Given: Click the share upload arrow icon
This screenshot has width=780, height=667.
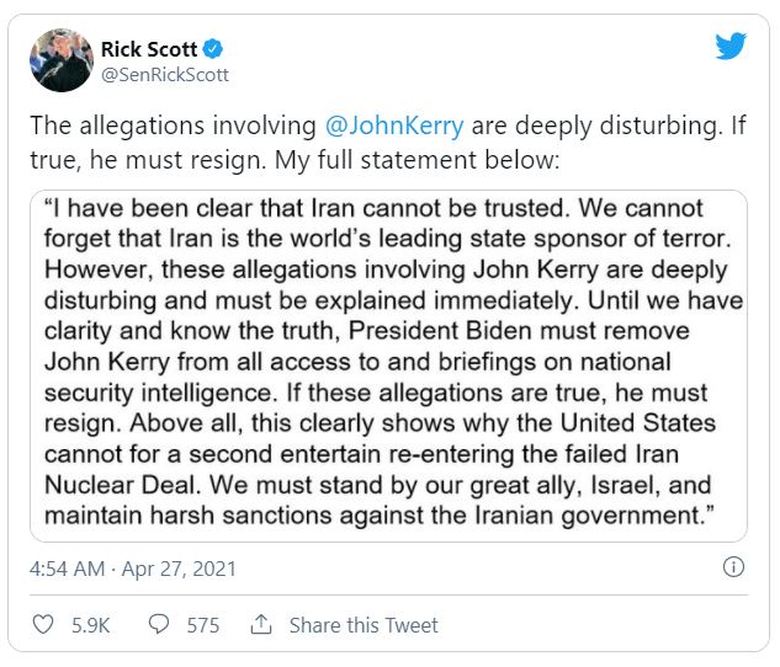Looking at the screenshot, I should tap(261, 625).
